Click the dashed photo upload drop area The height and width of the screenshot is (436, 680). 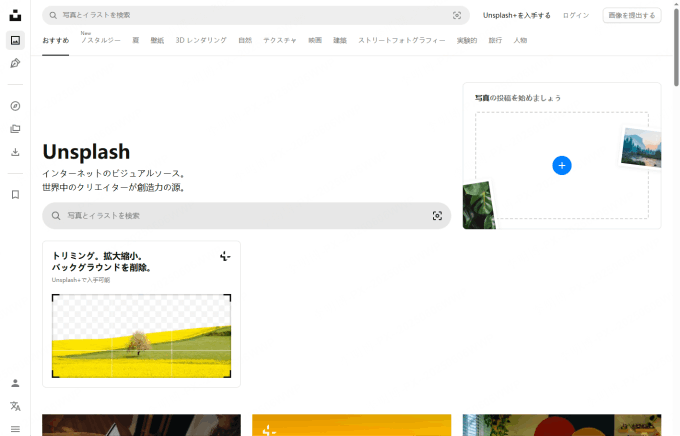click(x=562, y=165)
